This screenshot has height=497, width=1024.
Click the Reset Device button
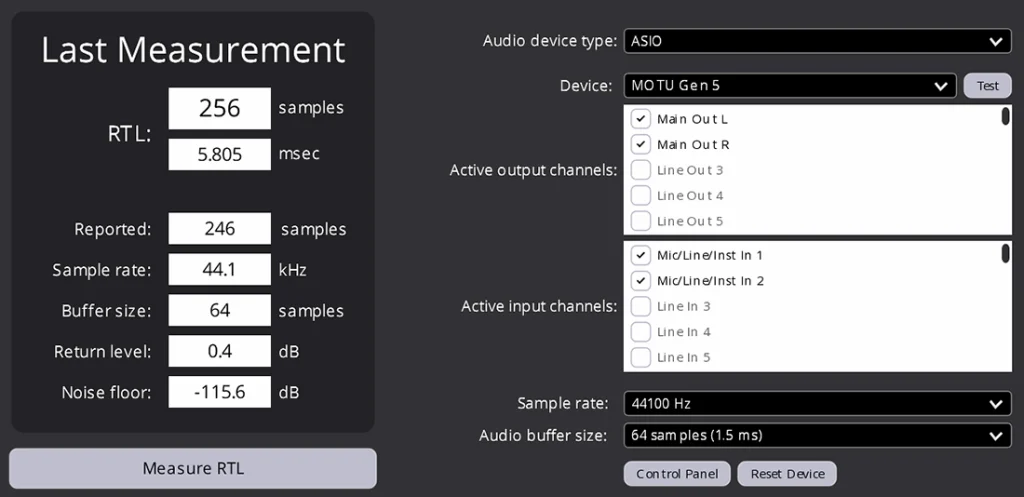point(786,474)
